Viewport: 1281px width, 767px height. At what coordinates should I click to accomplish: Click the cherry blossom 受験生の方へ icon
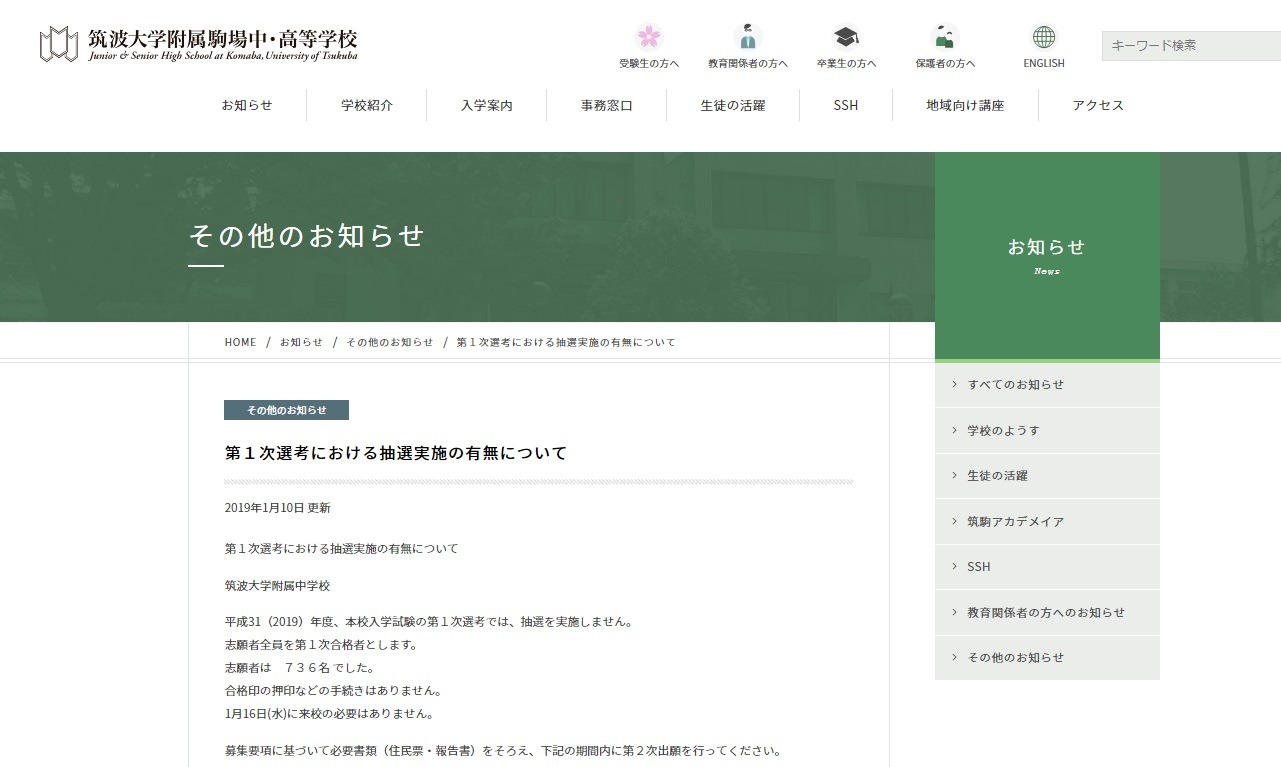point(647,38)
